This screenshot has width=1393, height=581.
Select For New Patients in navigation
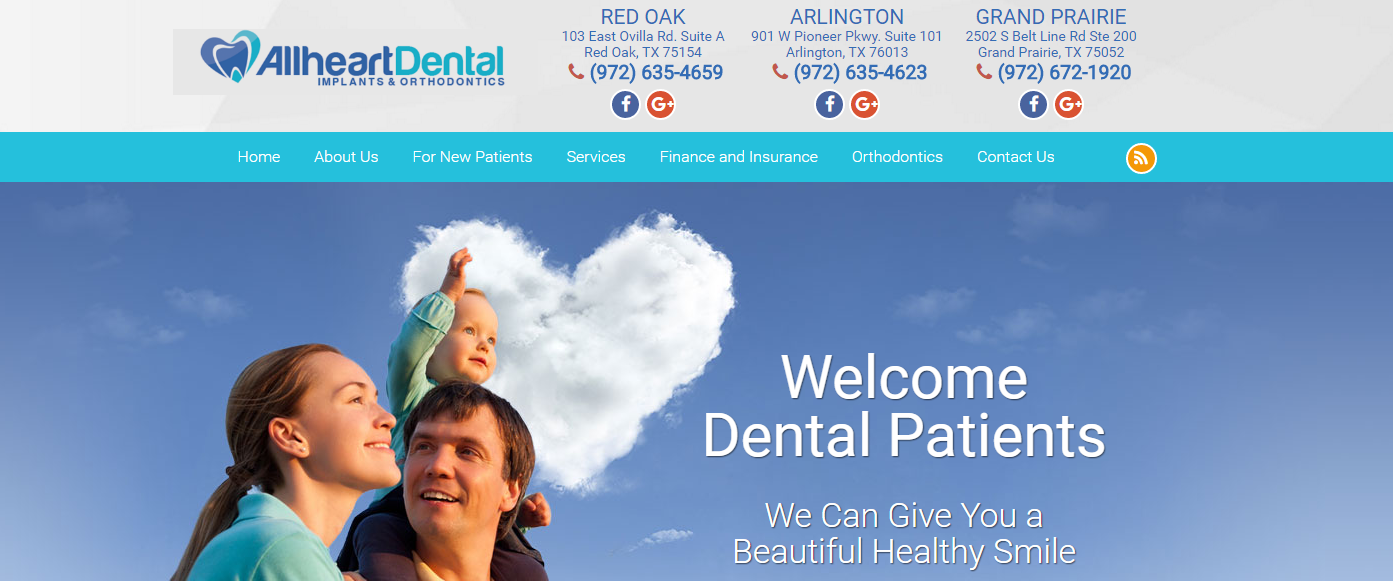pos(472,157)
